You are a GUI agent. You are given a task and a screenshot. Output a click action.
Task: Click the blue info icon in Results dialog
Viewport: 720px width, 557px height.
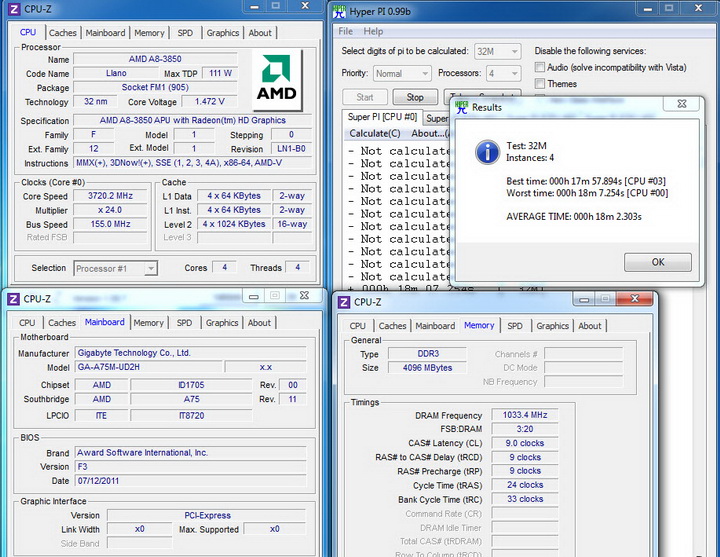[x=487, y=152]
